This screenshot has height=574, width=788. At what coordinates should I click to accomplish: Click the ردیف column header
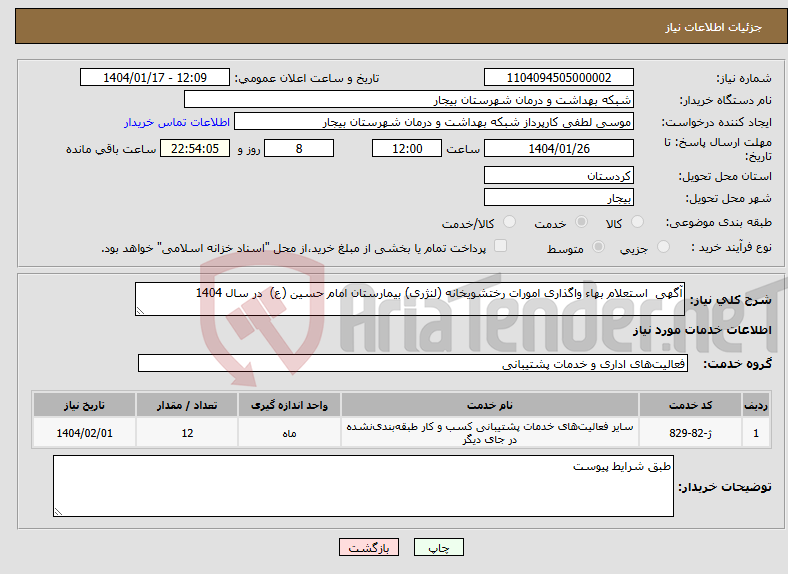[x=756, y=405]
